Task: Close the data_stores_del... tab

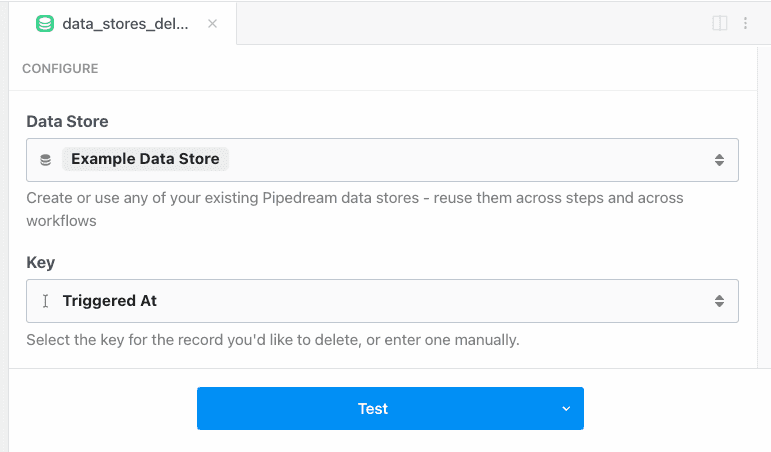Action: coord(212,23)
